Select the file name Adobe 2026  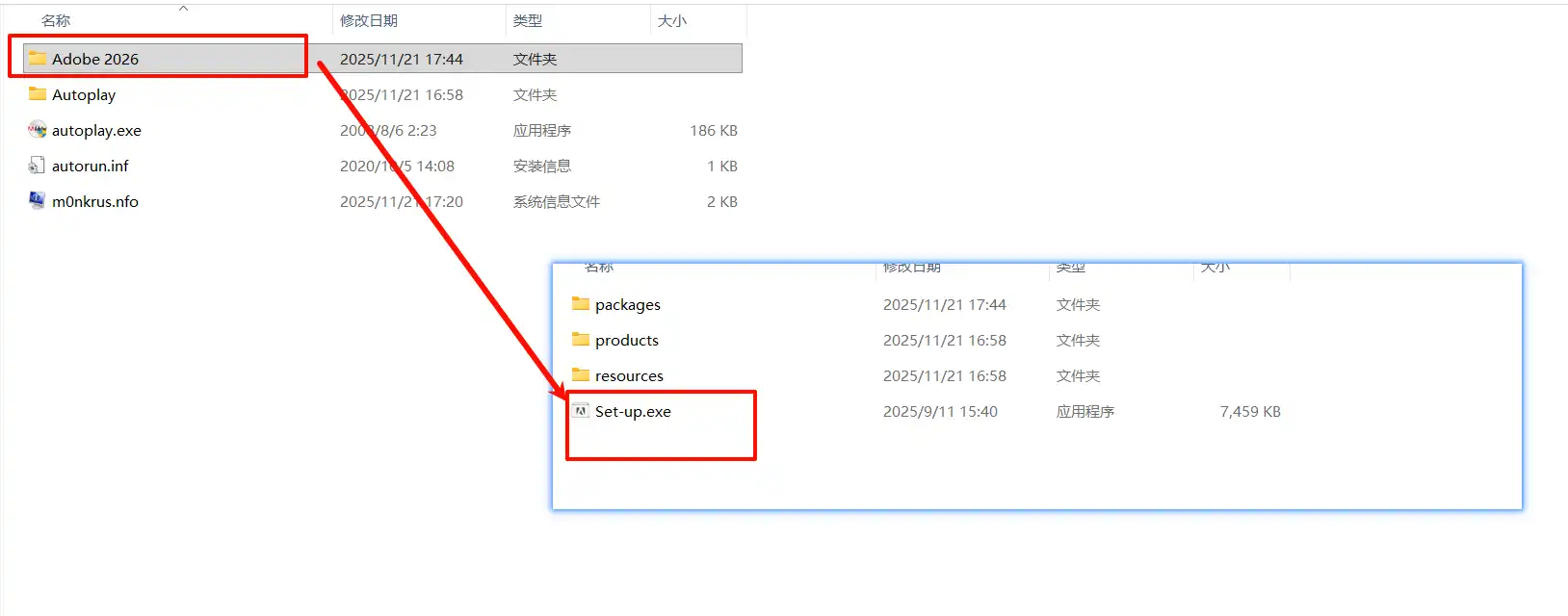click(95, 59)
